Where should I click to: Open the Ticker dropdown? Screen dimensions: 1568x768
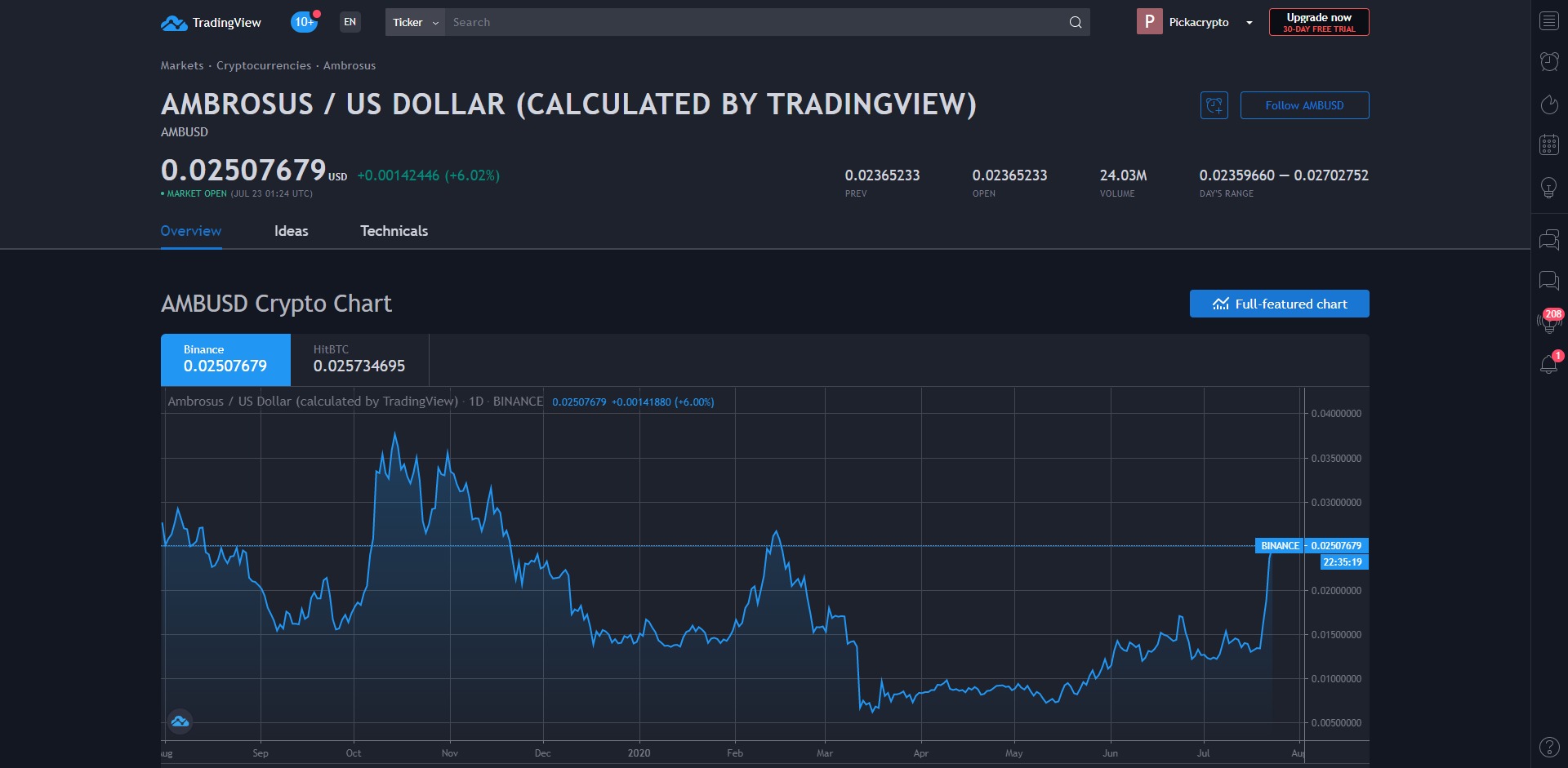tap(415, 22)
